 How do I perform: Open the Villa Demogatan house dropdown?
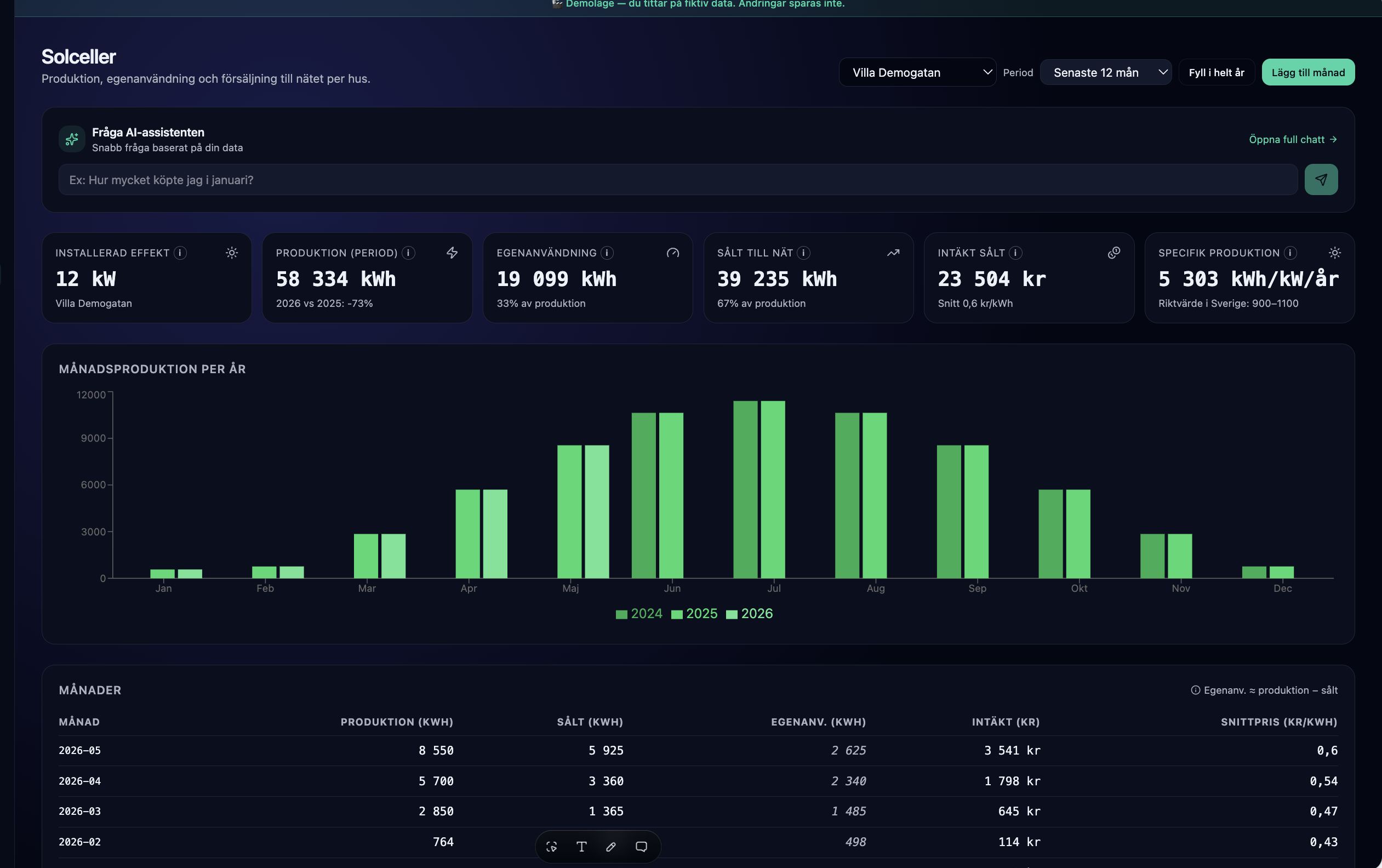coord(917,72)
